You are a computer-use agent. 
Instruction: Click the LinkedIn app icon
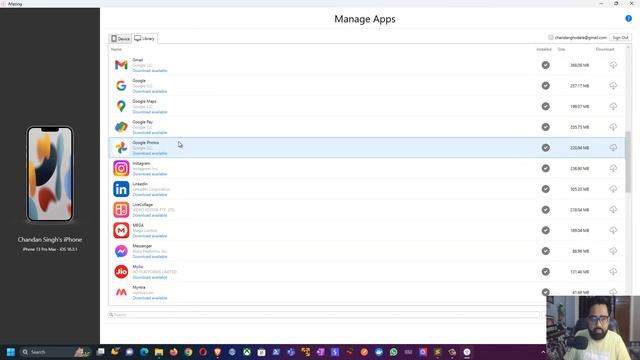click(121, 189)
